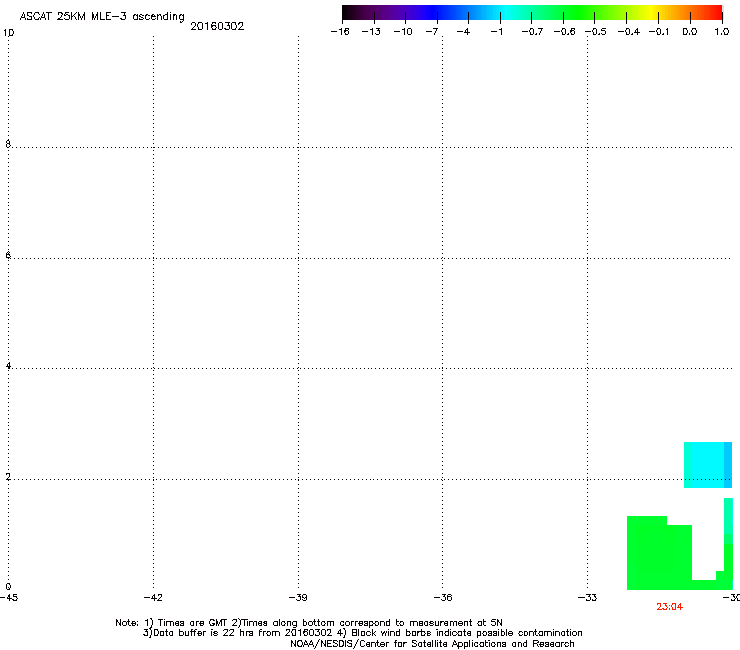Select the latitude axis label 8
740x650 pixels.
(8, 144)
